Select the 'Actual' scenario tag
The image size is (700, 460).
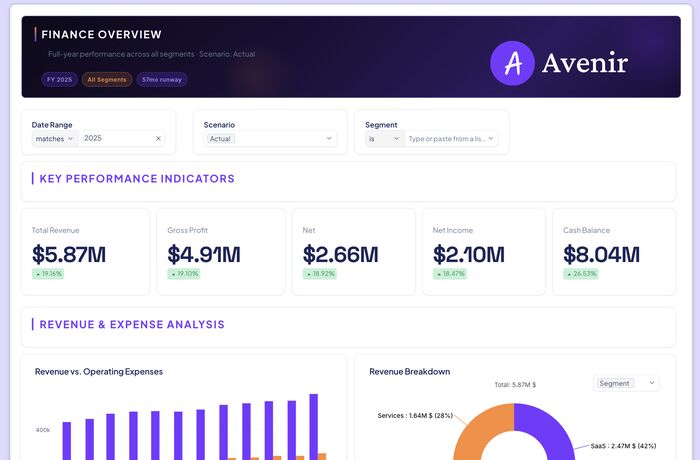click(x=221, y=139)
